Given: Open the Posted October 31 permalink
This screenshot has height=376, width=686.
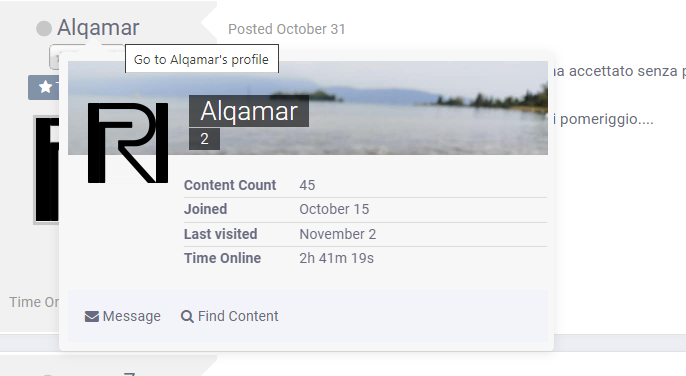Looking at the screenshot, I should point(287,29).
